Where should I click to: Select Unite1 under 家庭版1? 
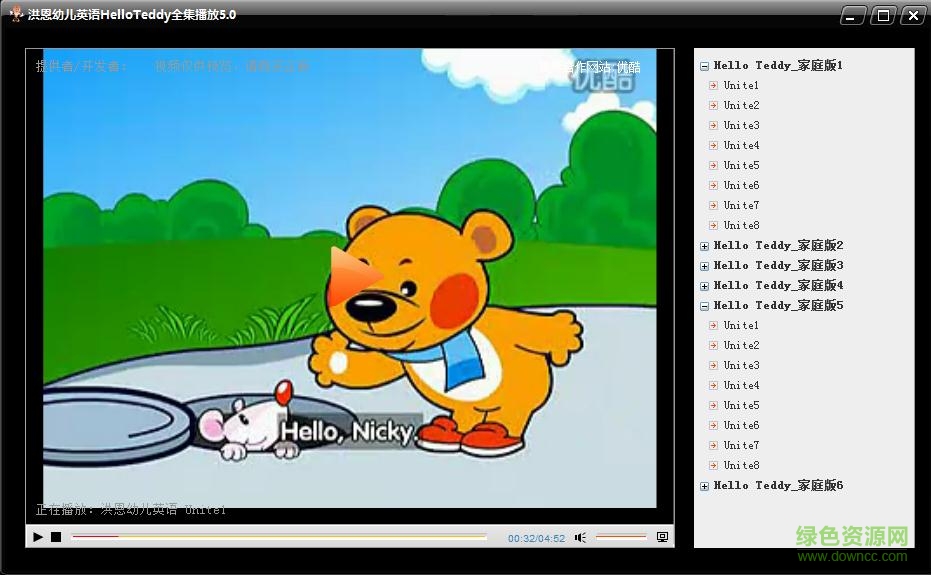741,86
